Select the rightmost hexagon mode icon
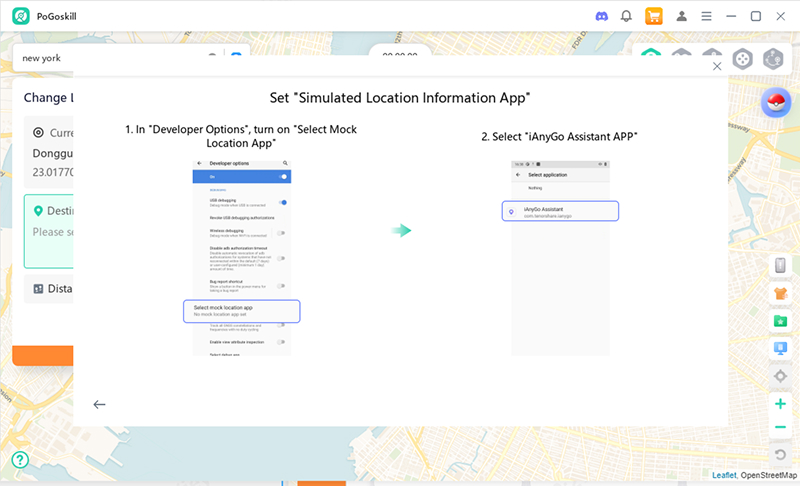This screenshot has height=486, width=800. pyautogui.click(x=773, y=59)
